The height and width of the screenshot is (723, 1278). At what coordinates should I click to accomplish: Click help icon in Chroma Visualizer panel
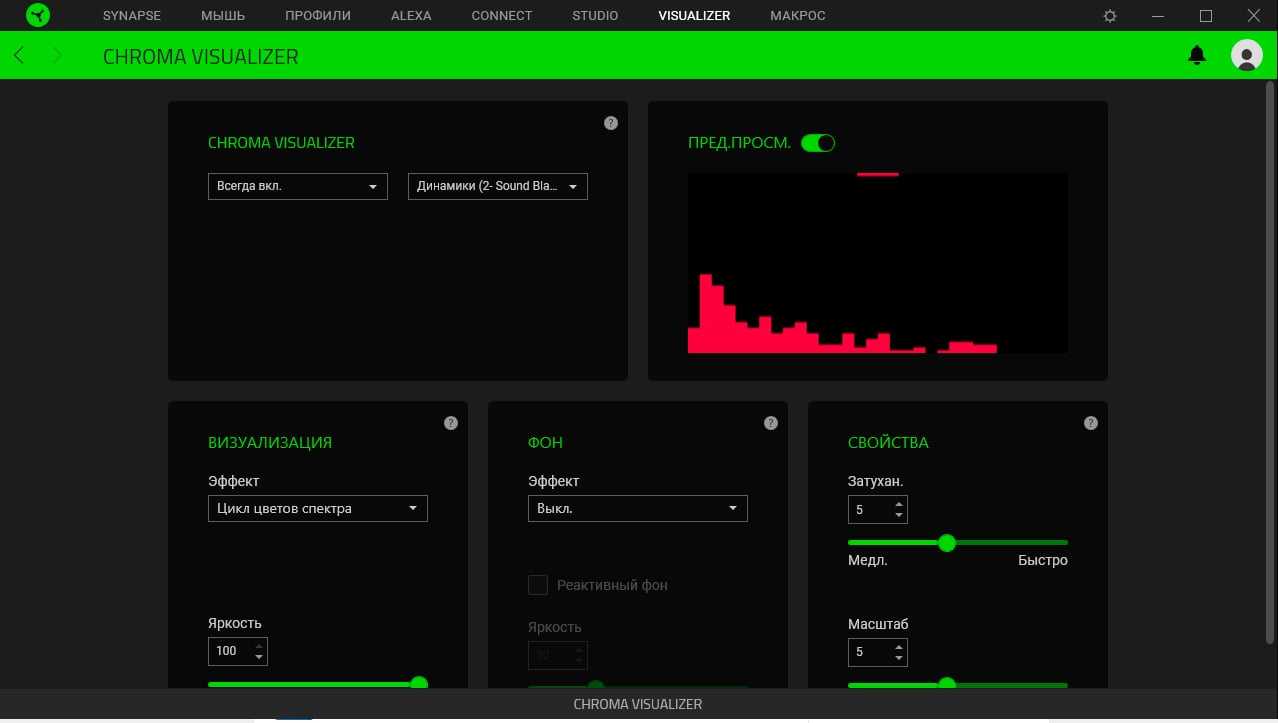611,123
